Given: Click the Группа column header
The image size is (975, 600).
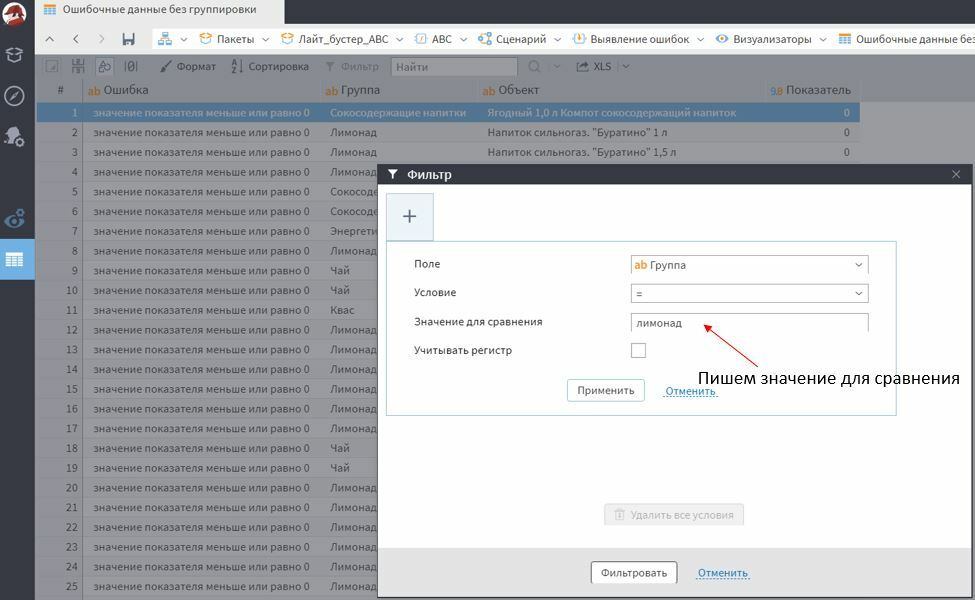Looking at the screenshot, I should (400, 90).
